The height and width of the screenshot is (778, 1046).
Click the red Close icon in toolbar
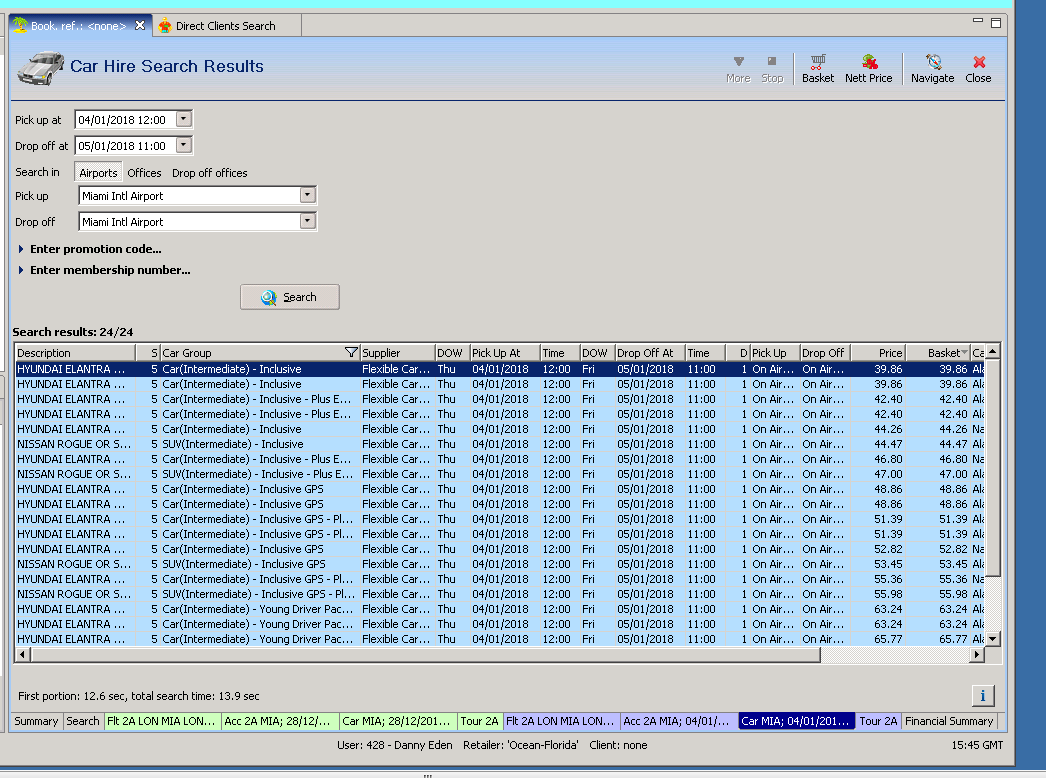tap(978, 63)
